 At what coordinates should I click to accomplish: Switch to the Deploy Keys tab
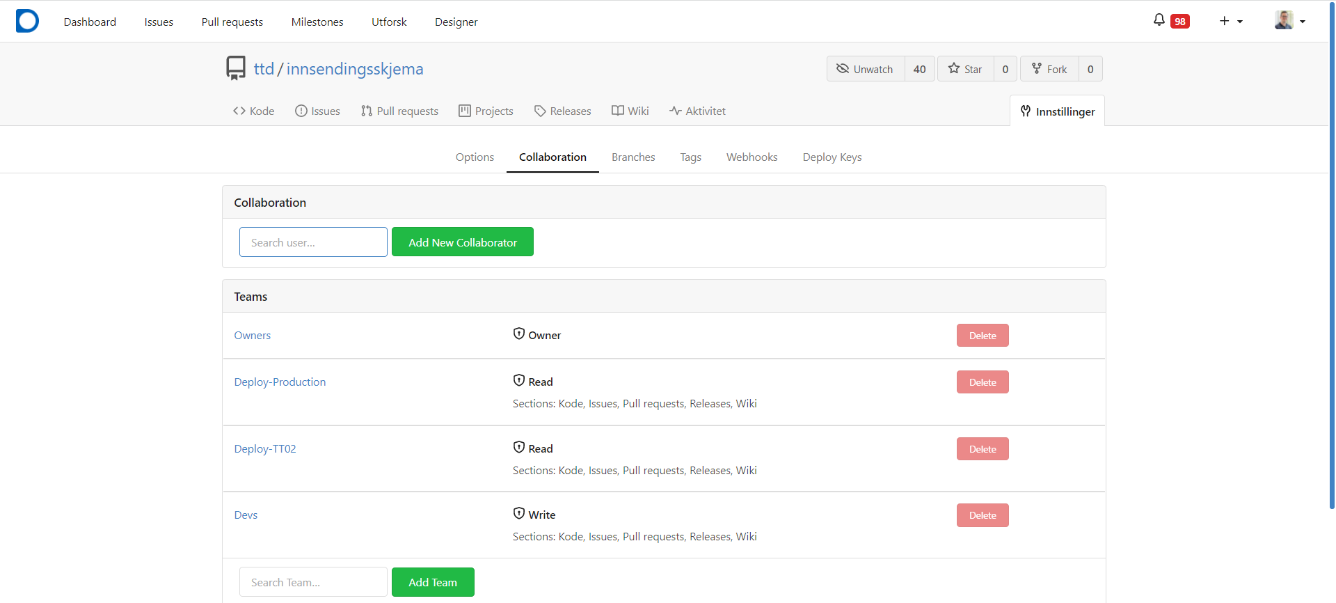tap(831, 157)
